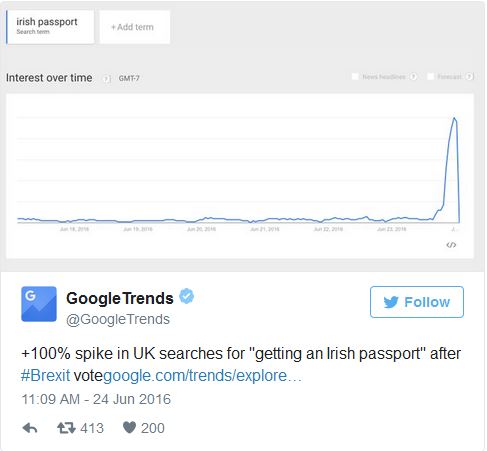Screen dimensions: 487x451
Task: Like the tweet with the heart icon
Action: 129,428
